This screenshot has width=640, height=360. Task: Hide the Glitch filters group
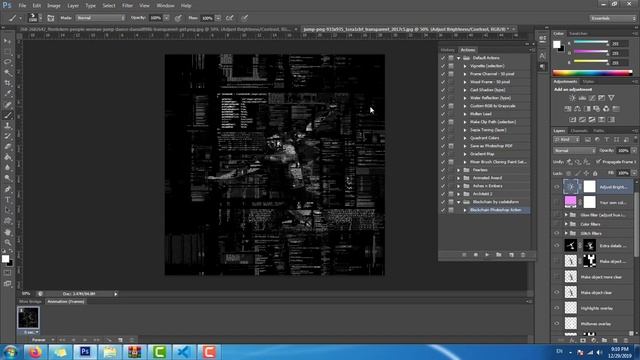click(x=557, y=233)
